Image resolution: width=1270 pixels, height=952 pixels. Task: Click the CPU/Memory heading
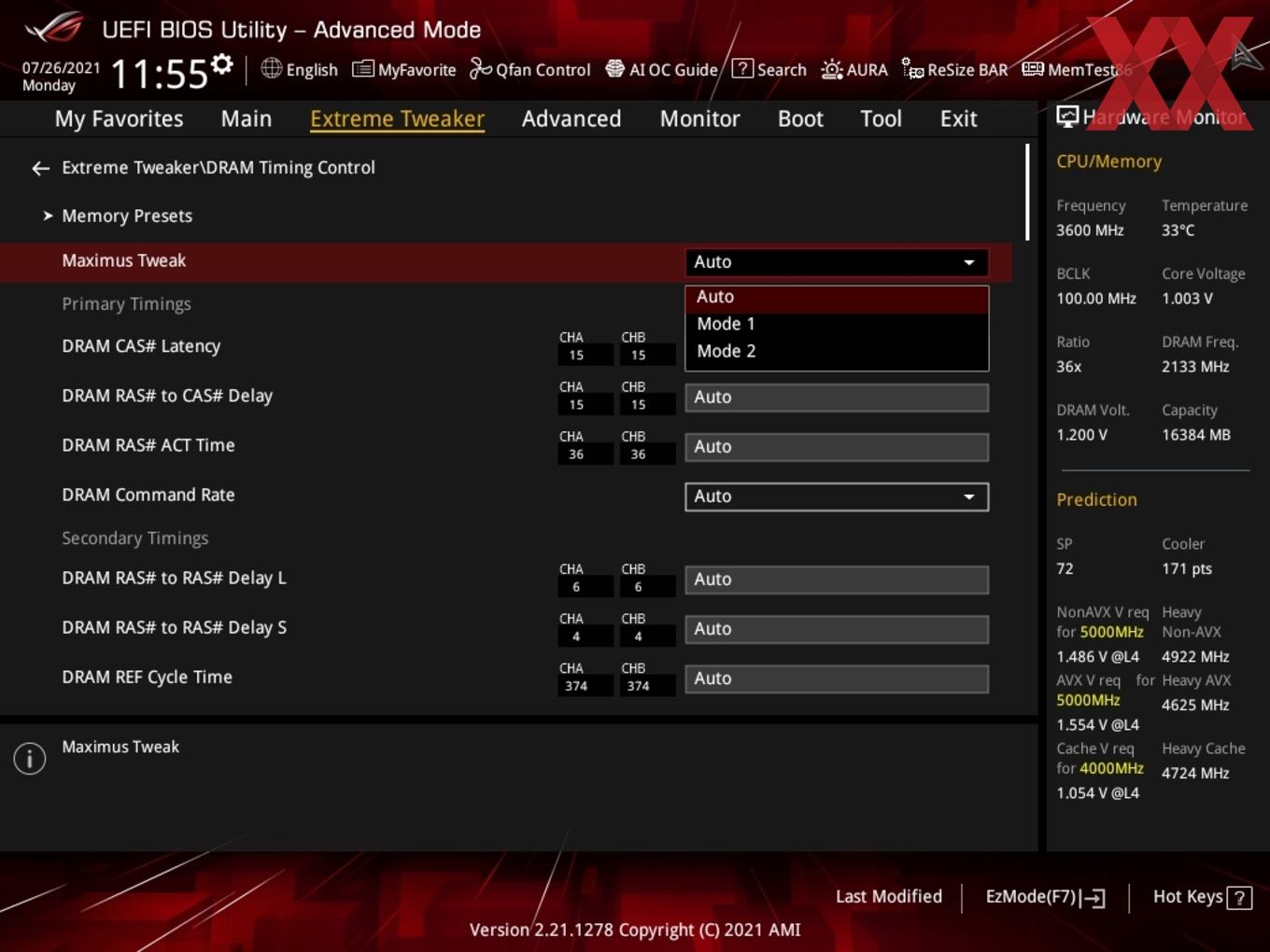tap(1108, 161)
